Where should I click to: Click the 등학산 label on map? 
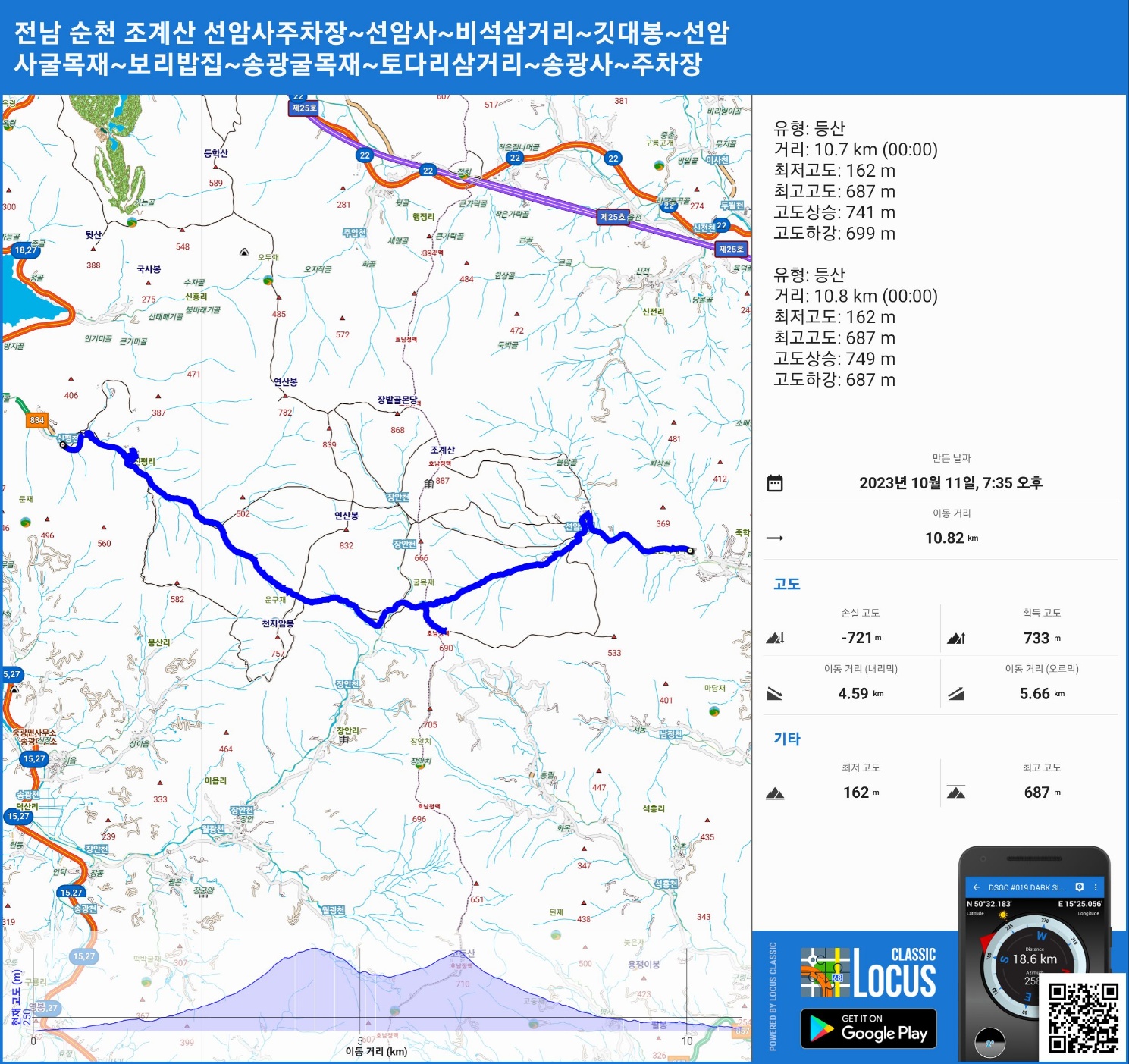click(215, 153)
